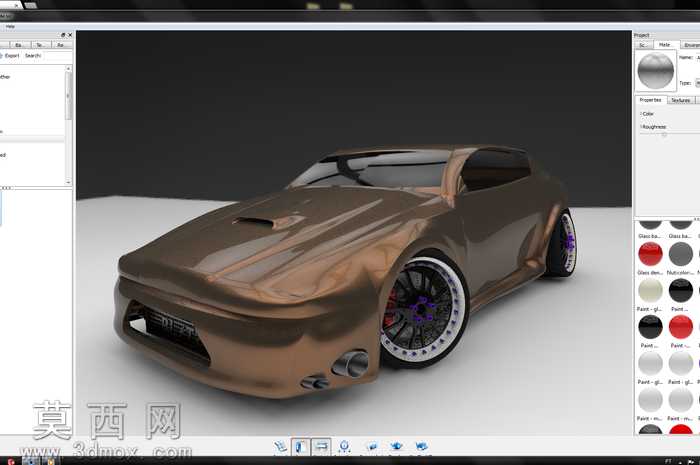Screen dimensions: 700x465
Task: Open the Help menu
Action: pos(10,27)
